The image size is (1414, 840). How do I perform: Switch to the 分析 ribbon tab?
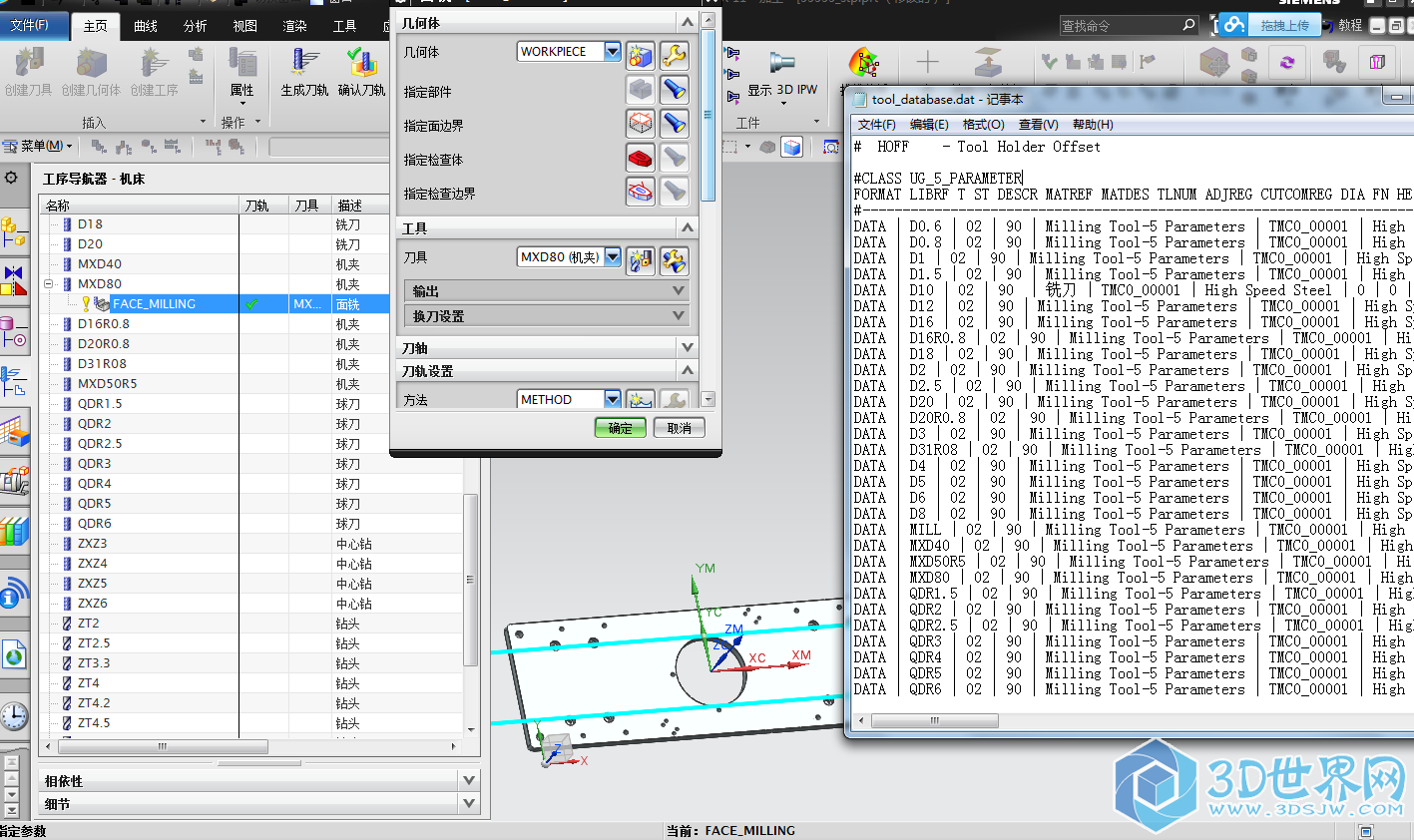[x=196, y=26]
